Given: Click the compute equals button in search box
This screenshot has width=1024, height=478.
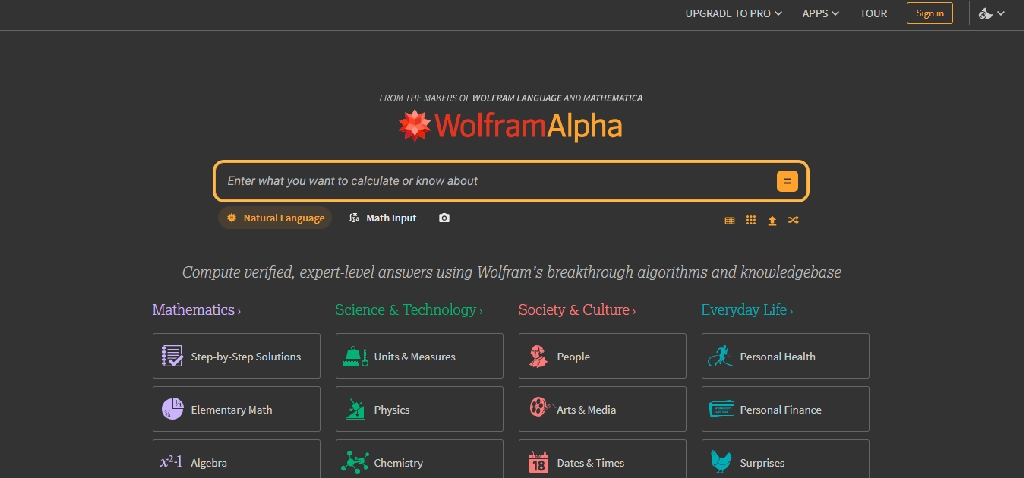Looking at the screenshot, I should click(787, 181).
